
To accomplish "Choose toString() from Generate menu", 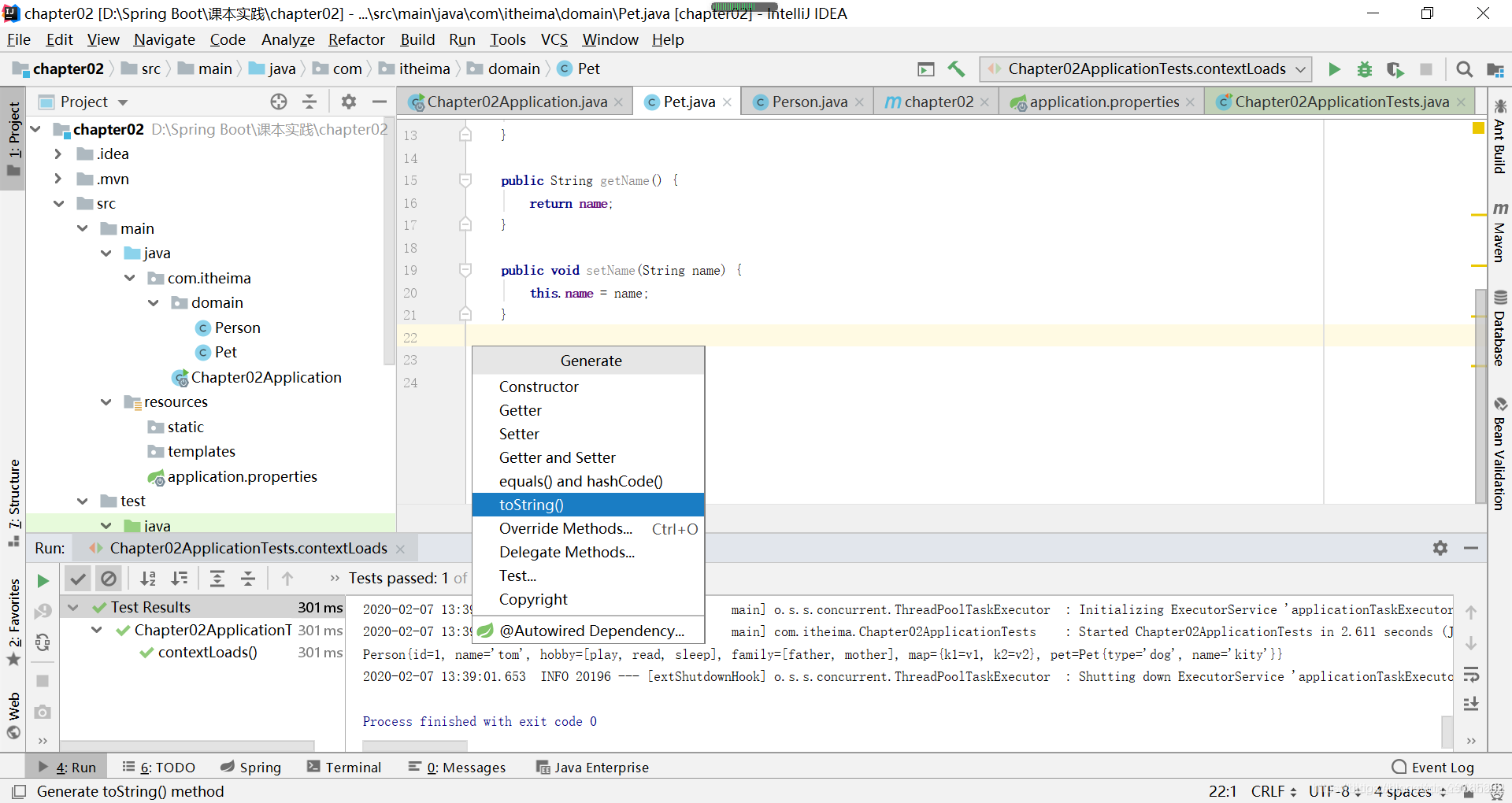I will coord(588,505).
